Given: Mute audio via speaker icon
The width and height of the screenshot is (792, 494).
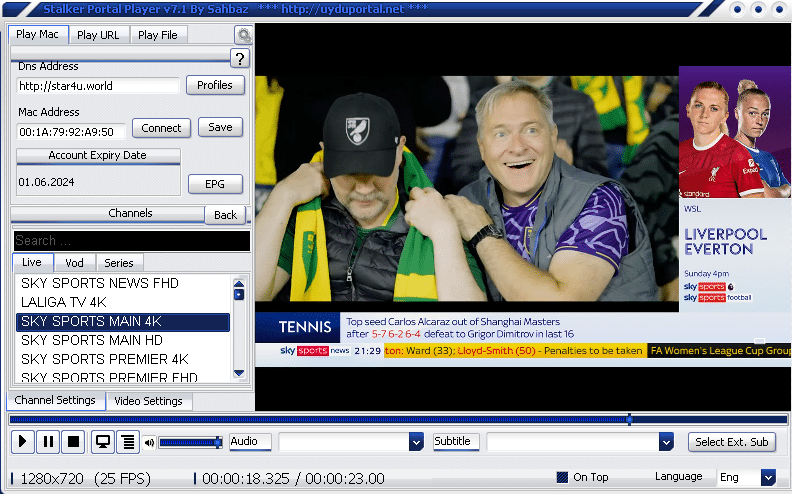Looking at the screenshot, I should point(150,443).
